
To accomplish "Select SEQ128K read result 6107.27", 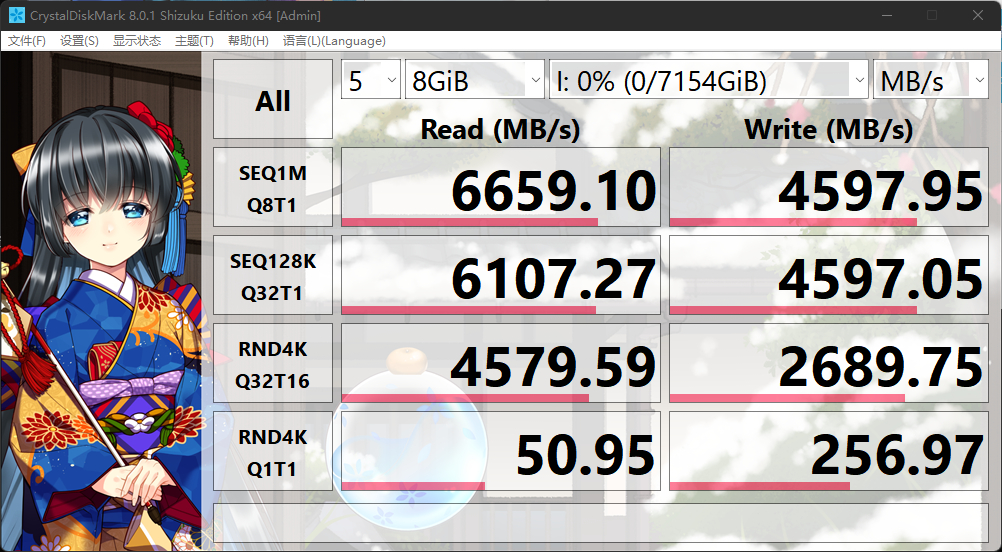I will click(x=501, y=275).
